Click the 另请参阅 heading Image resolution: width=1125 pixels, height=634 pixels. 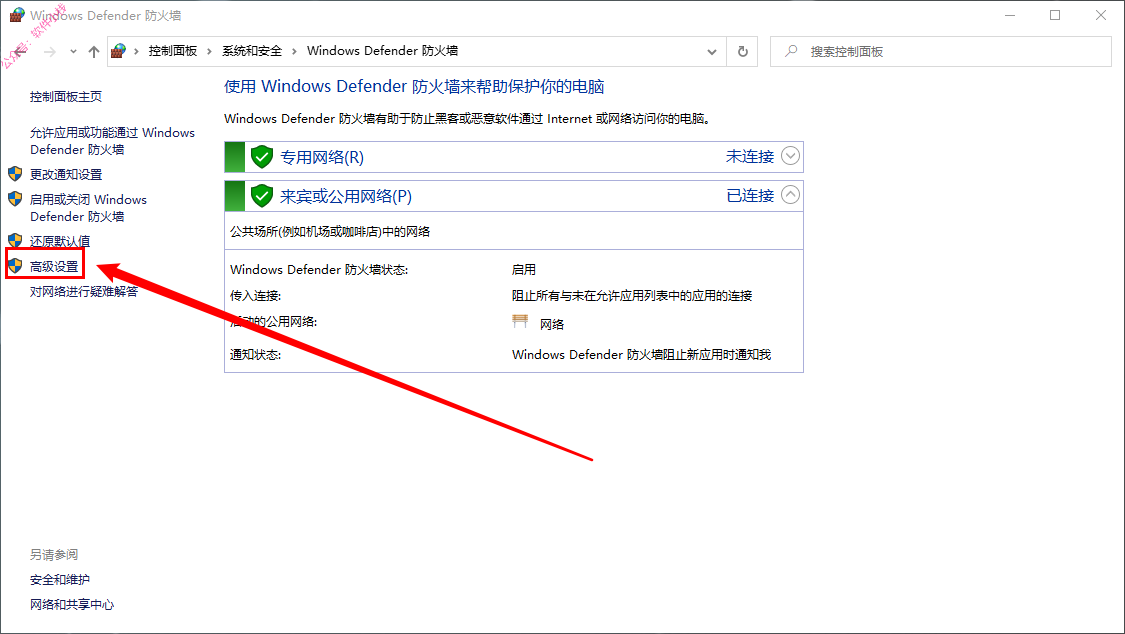(x=54, y=554)
